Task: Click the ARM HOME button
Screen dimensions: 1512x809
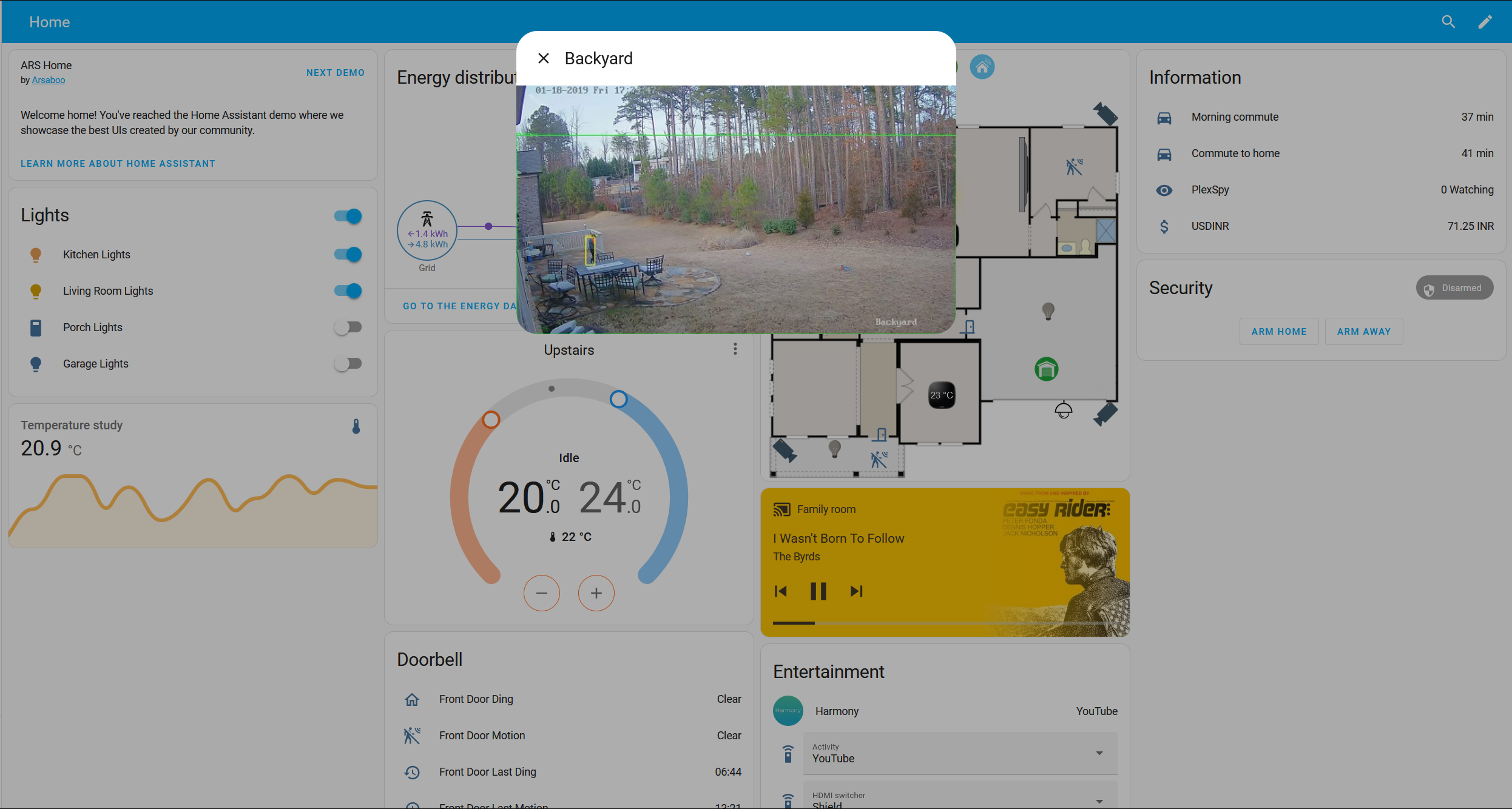Action: point(1278,332)
